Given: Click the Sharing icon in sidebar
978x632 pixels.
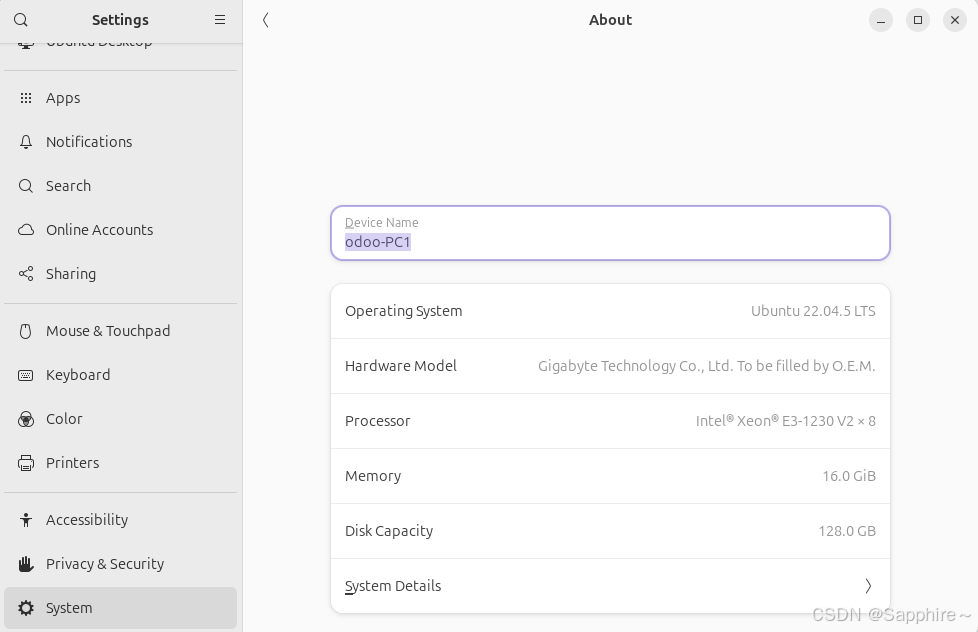Looking at the screenshot, I should tap(26, 274).
